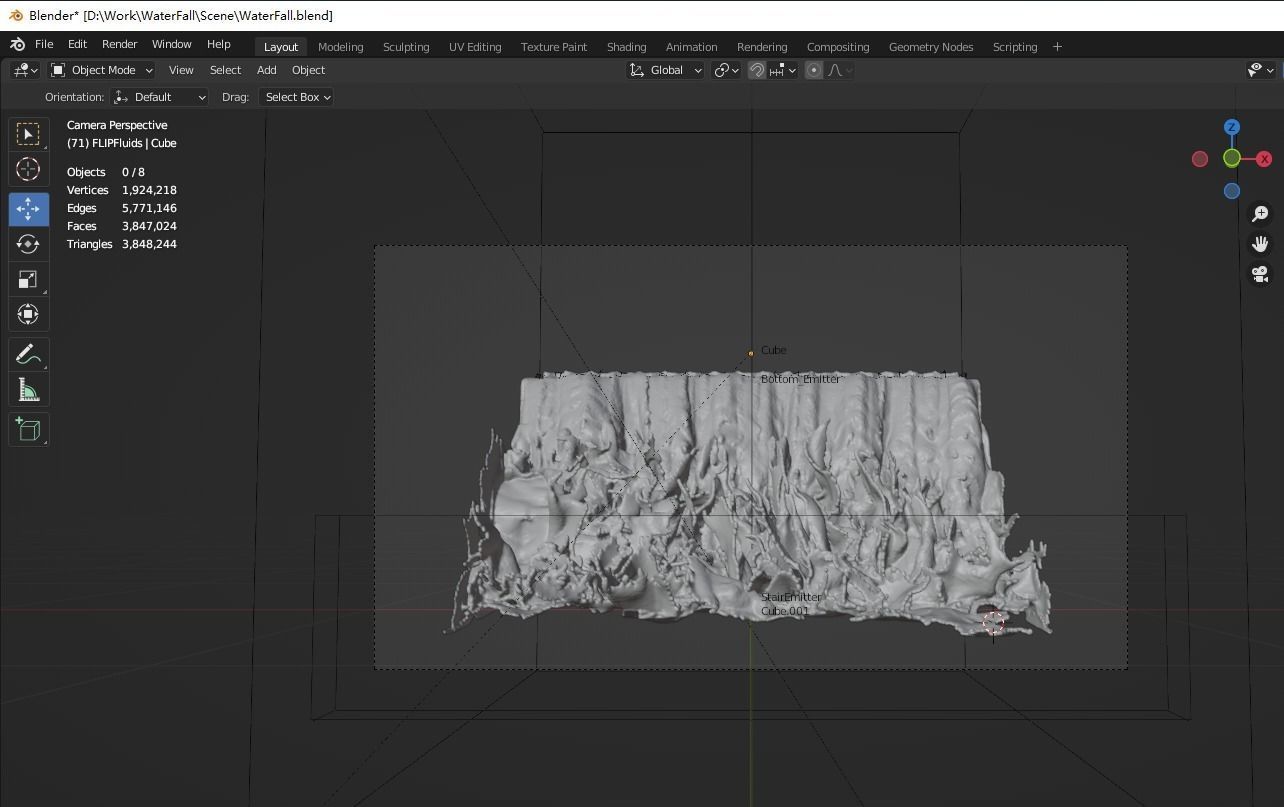Toggle camera view with camera icon
Viewport: 1284px width, 807px height.
pos(1260,274)
